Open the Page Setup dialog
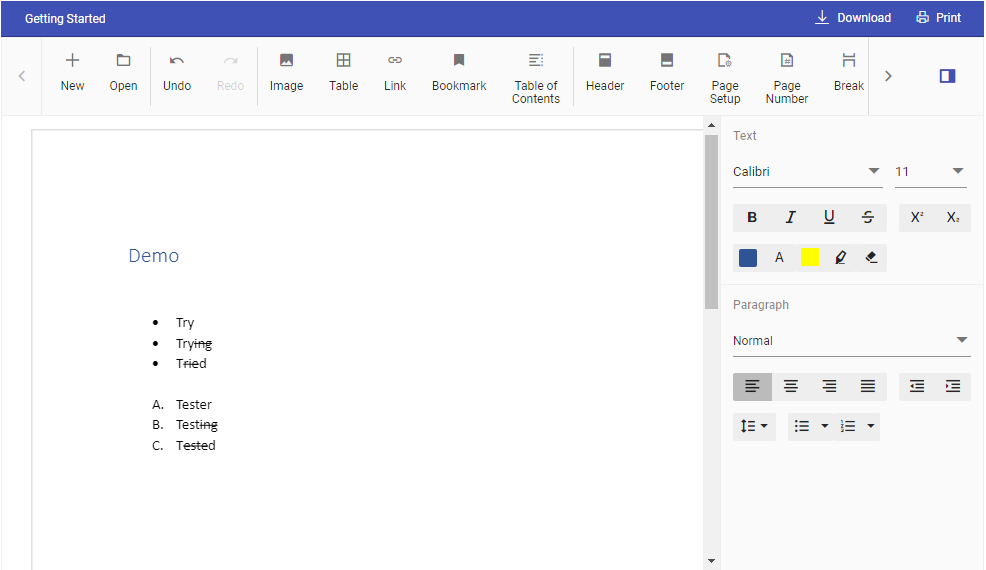 pyautogui.click(x=725, y=76)
